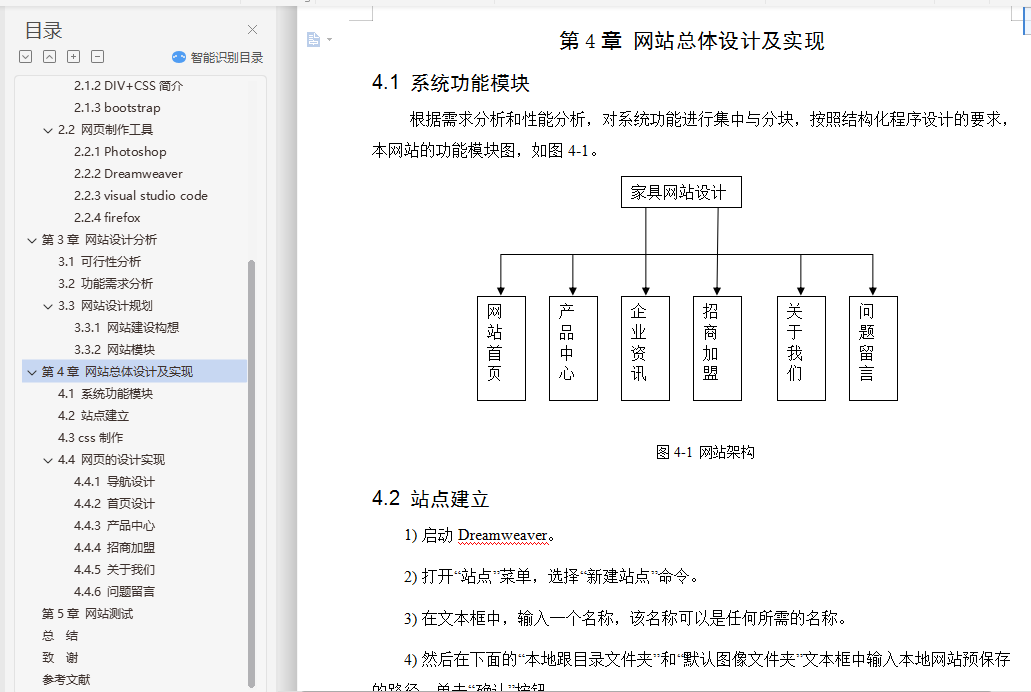Image resolution: width=1031 pixels, height=692 pixels.
Task: Jump to 3.3.1 网站建设构想
Action: (x=126, y=328)
